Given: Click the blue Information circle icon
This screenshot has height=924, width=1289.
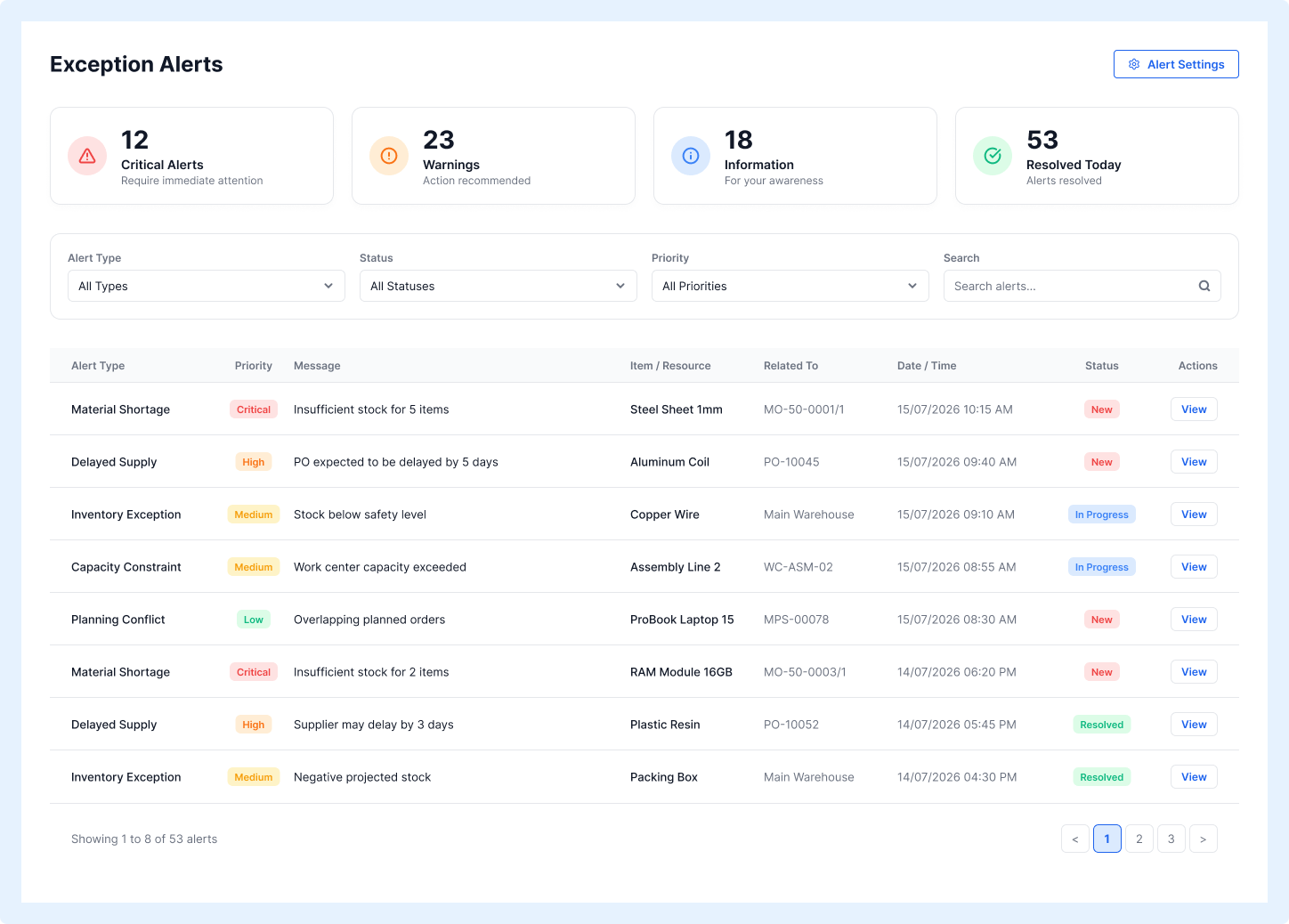Looking at the screenshot, I should pos(691,156).
